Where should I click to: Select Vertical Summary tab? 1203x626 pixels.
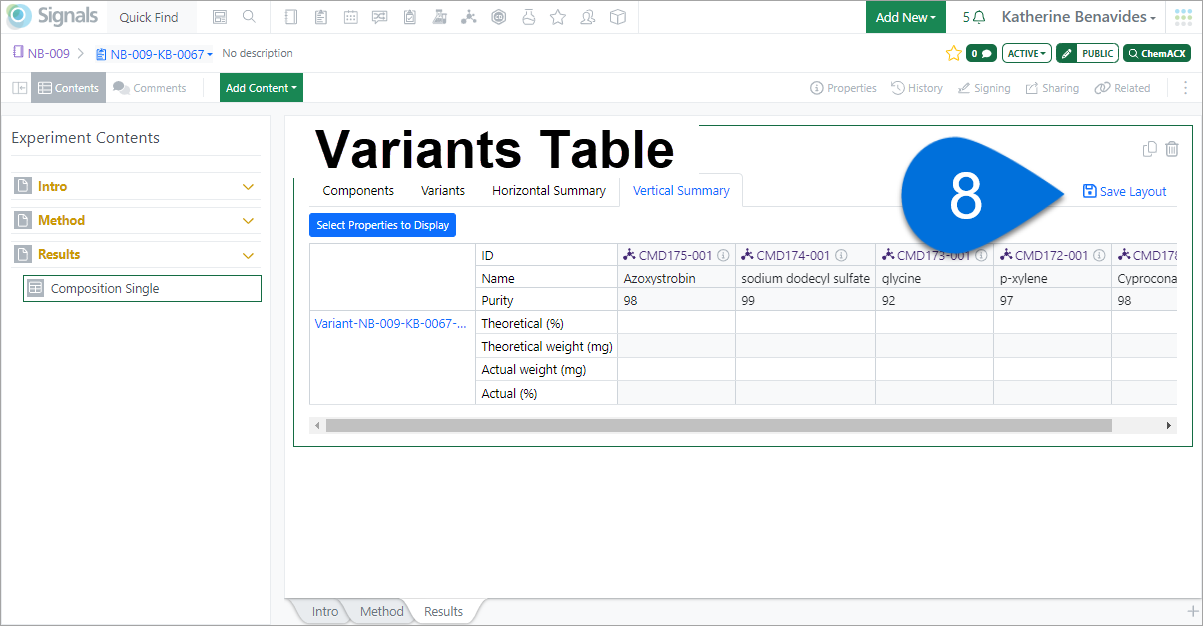click(681, 190)
